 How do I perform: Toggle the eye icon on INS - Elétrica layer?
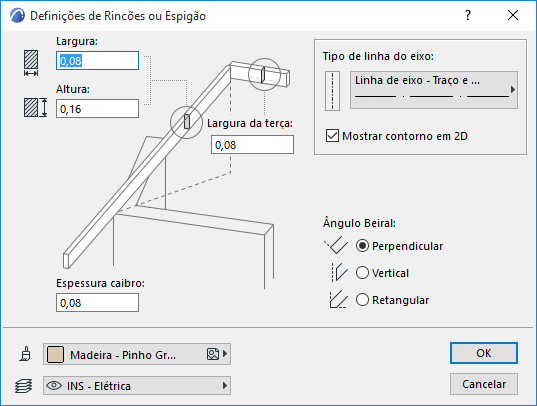click(54, 385)
